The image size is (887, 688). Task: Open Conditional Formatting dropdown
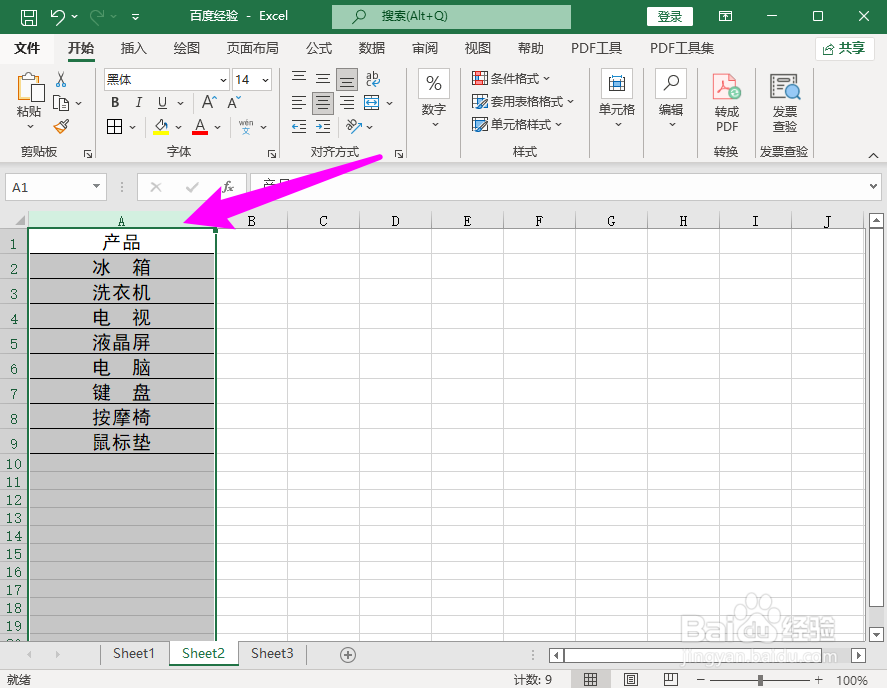pyautogui.click(x=511, y=78)
